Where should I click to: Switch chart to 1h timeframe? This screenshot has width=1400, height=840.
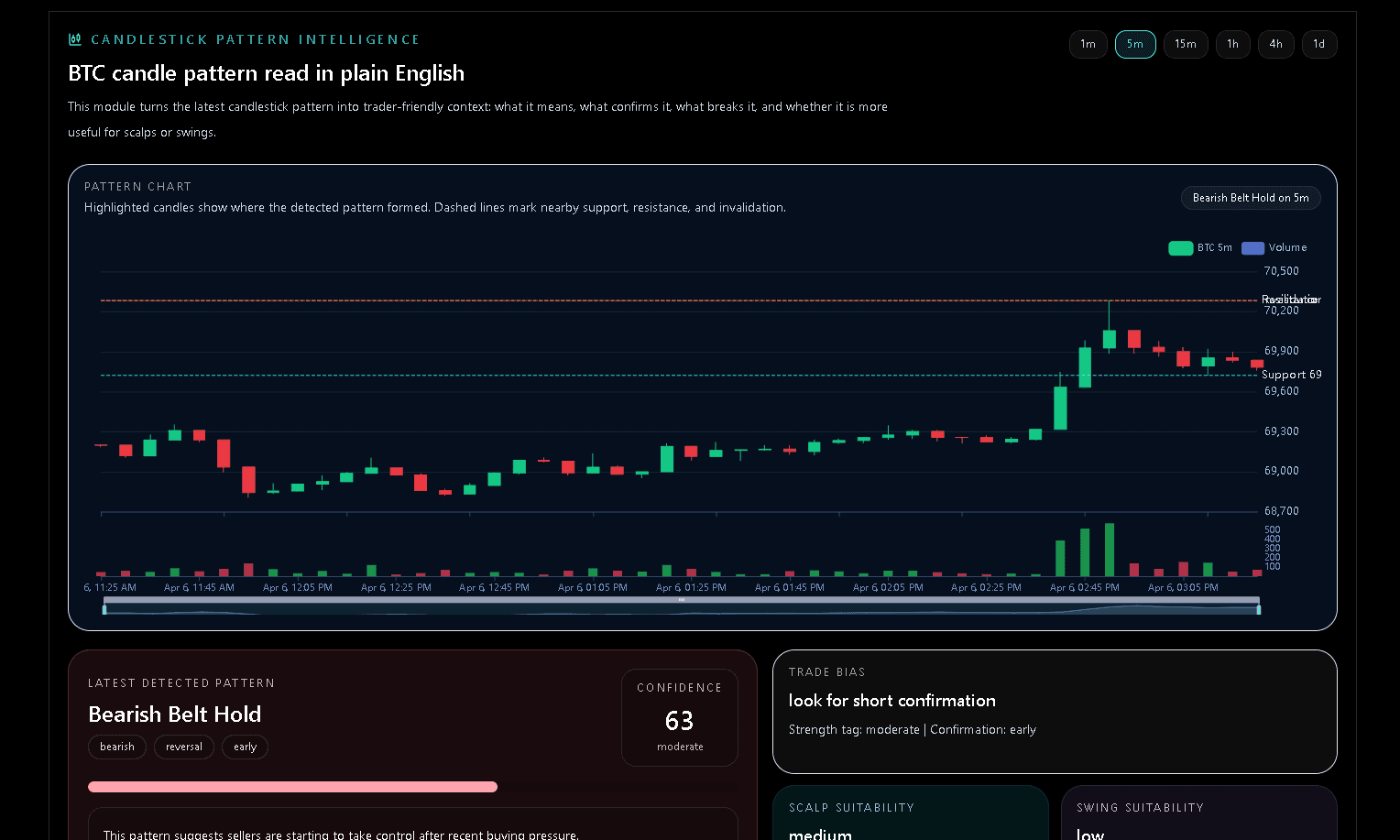tap(1232, 44)
